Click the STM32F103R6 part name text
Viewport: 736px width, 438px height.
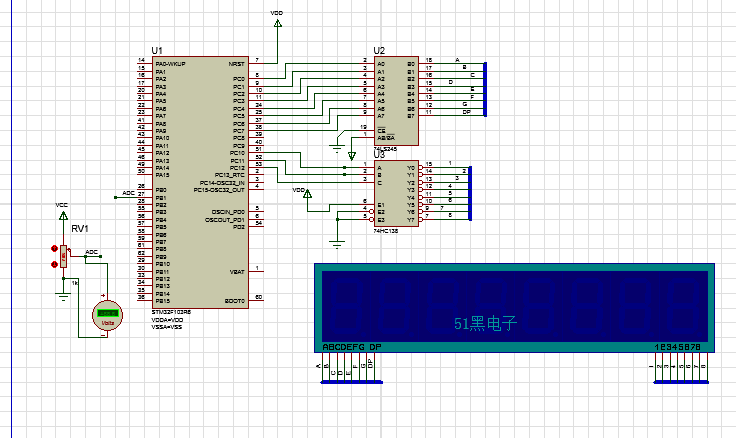(x=171, y=312)
